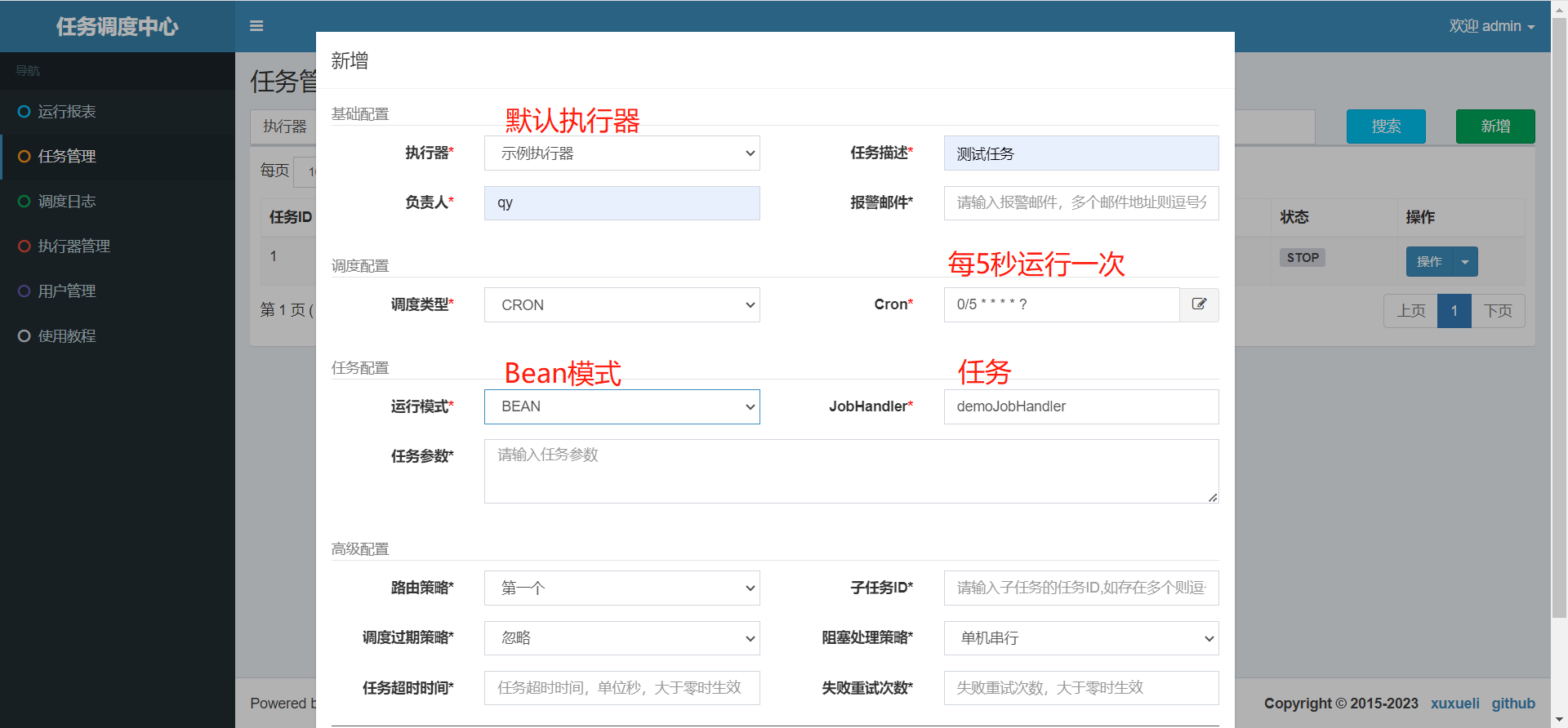Click the Cron expression input field

[x=1062, y=304]
